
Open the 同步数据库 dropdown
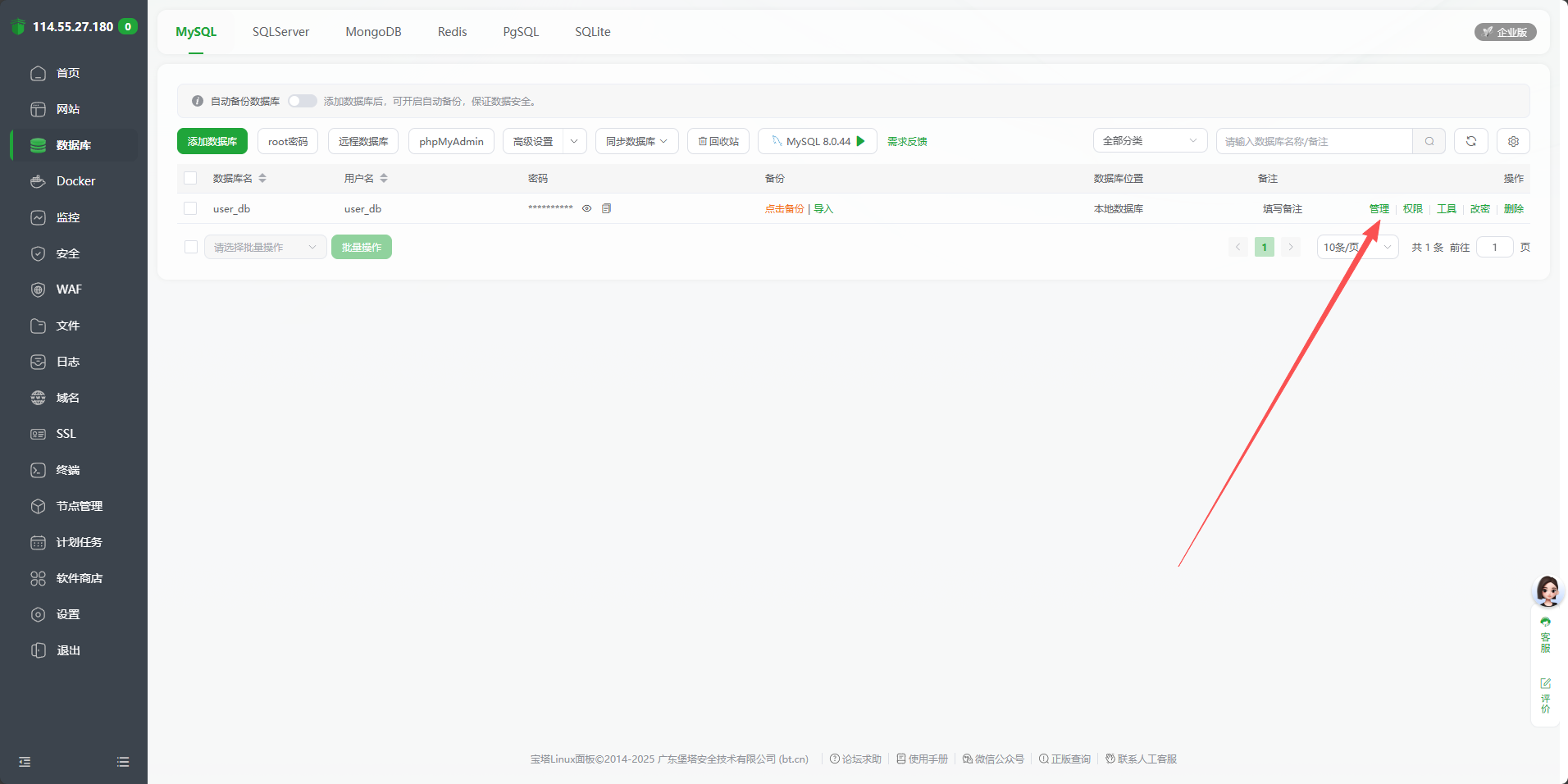636,141
